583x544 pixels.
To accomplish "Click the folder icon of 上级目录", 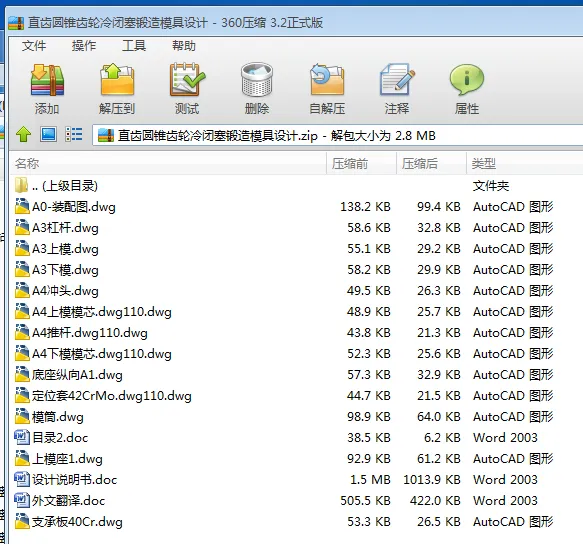I will click(x=21, y=185).
